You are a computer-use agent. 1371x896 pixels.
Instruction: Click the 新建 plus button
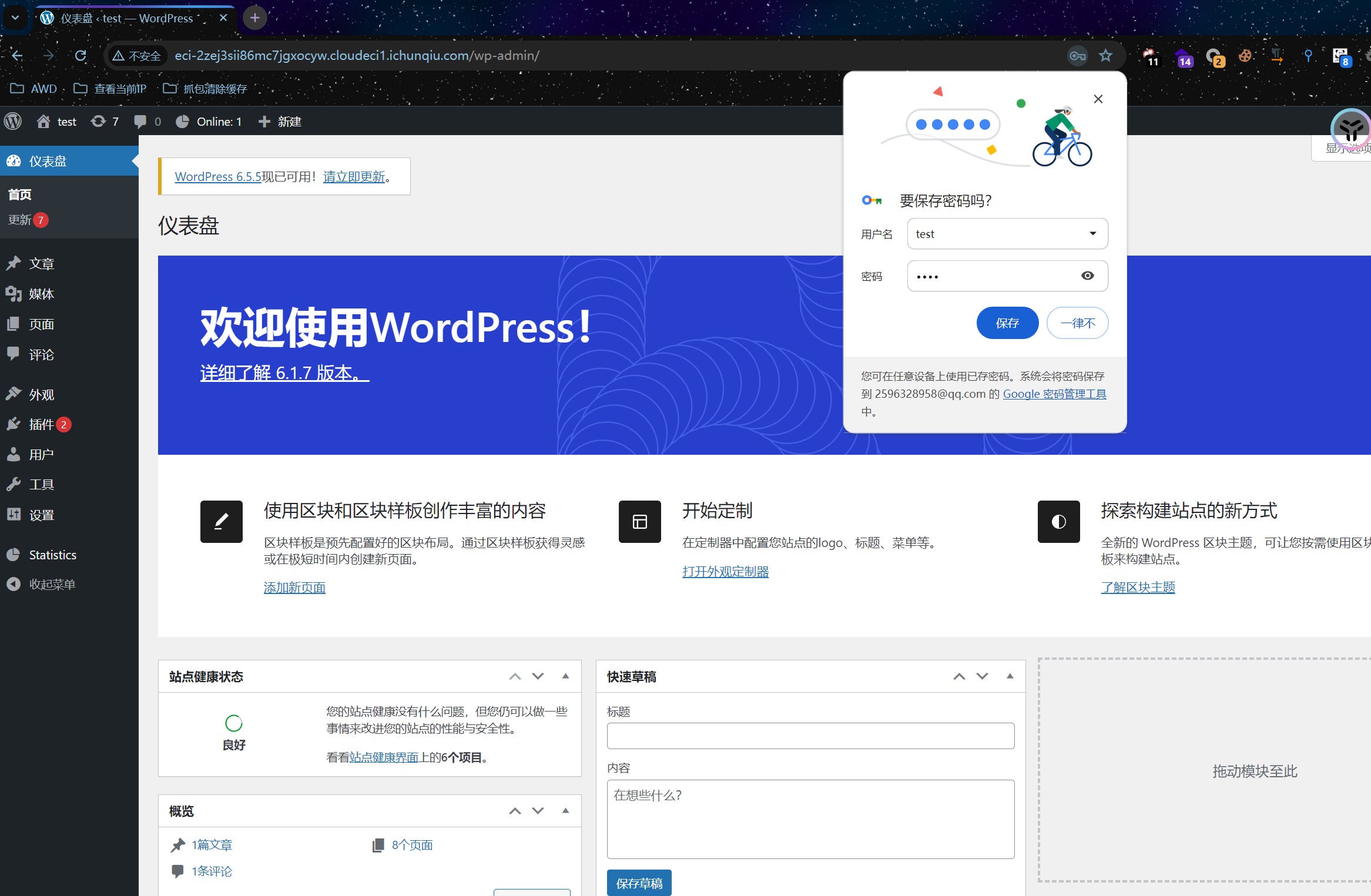(x=280, y=122)
